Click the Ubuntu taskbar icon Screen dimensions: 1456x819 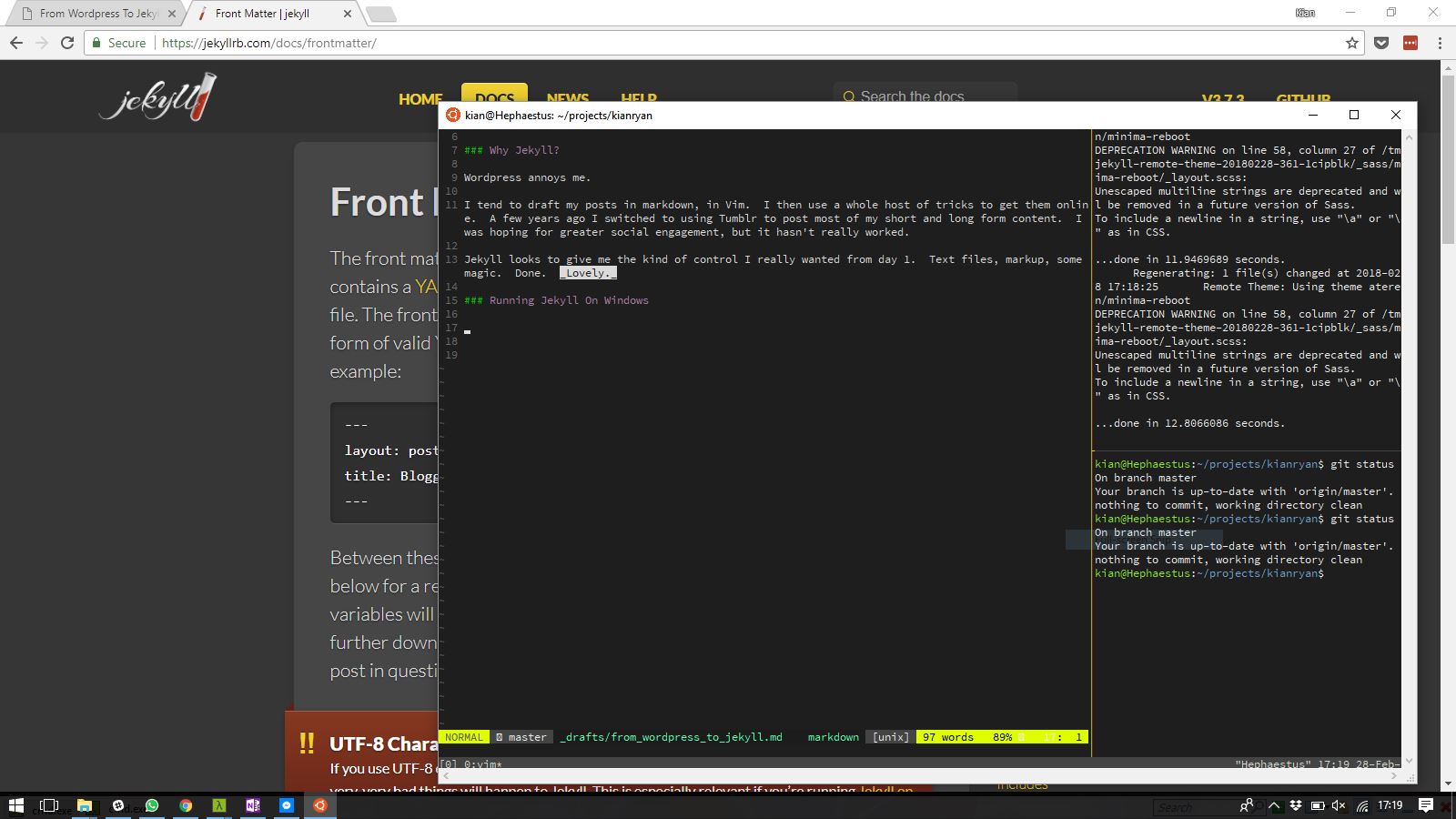tap(320, 805)
